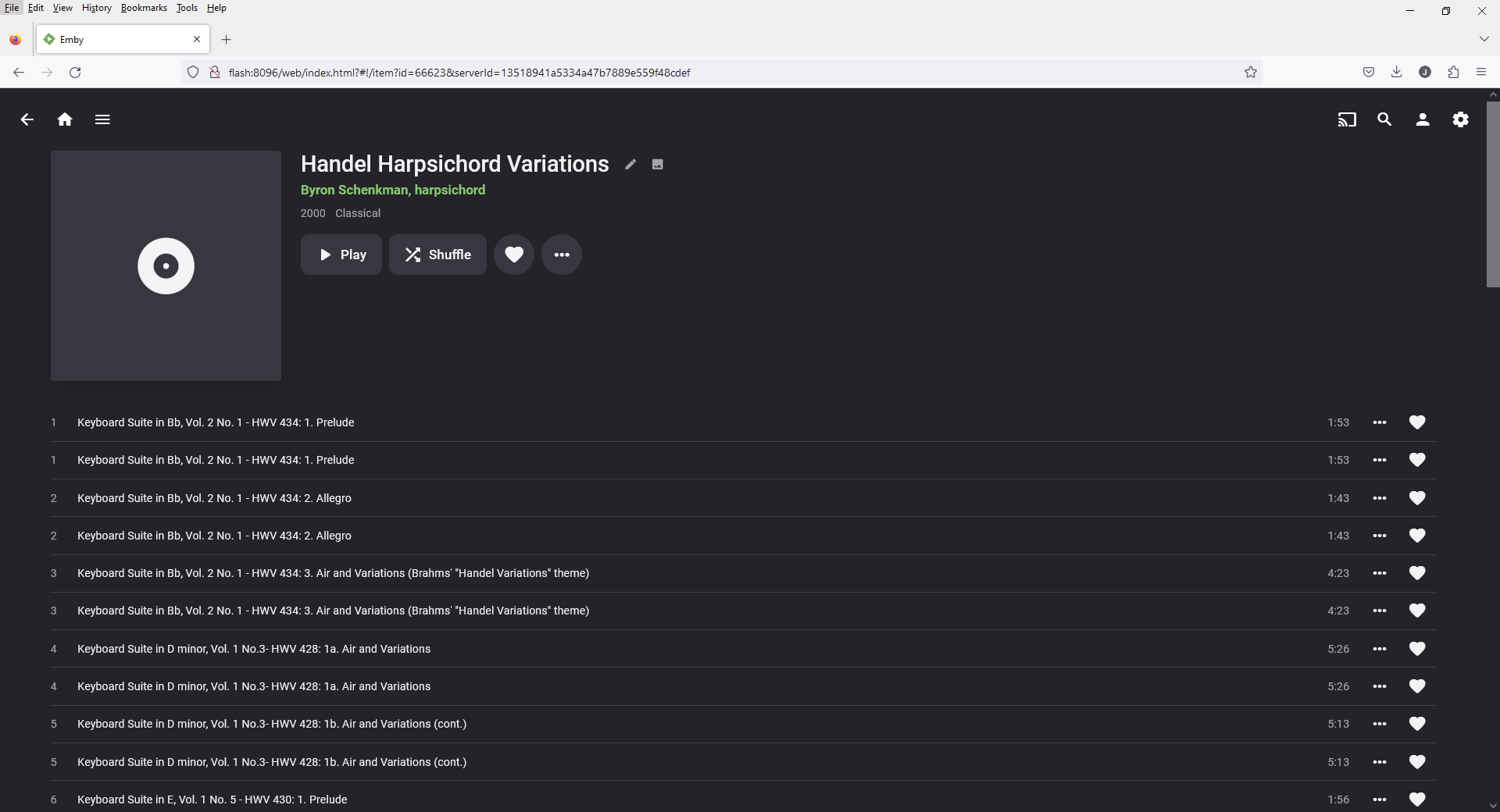
Task: Open the Emby user profile icon
Action: coord(1423,119)
